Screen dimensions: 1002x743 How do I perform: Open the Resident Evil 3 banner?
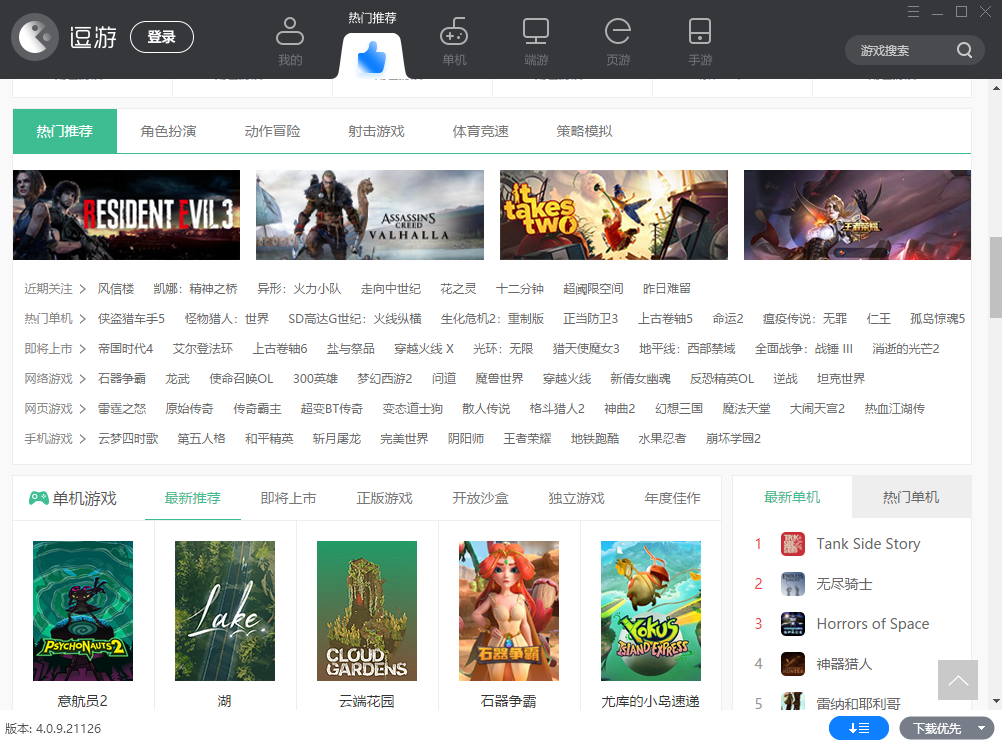[127, 215]
